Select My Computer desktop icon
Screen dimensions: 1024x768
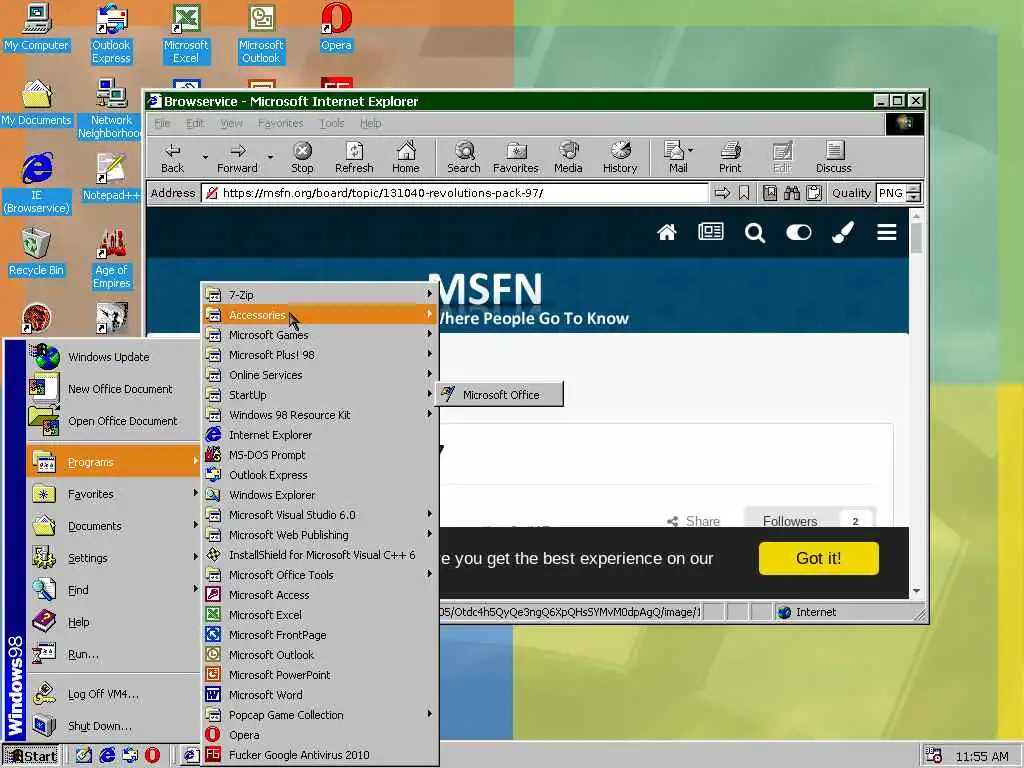[36, 27]
